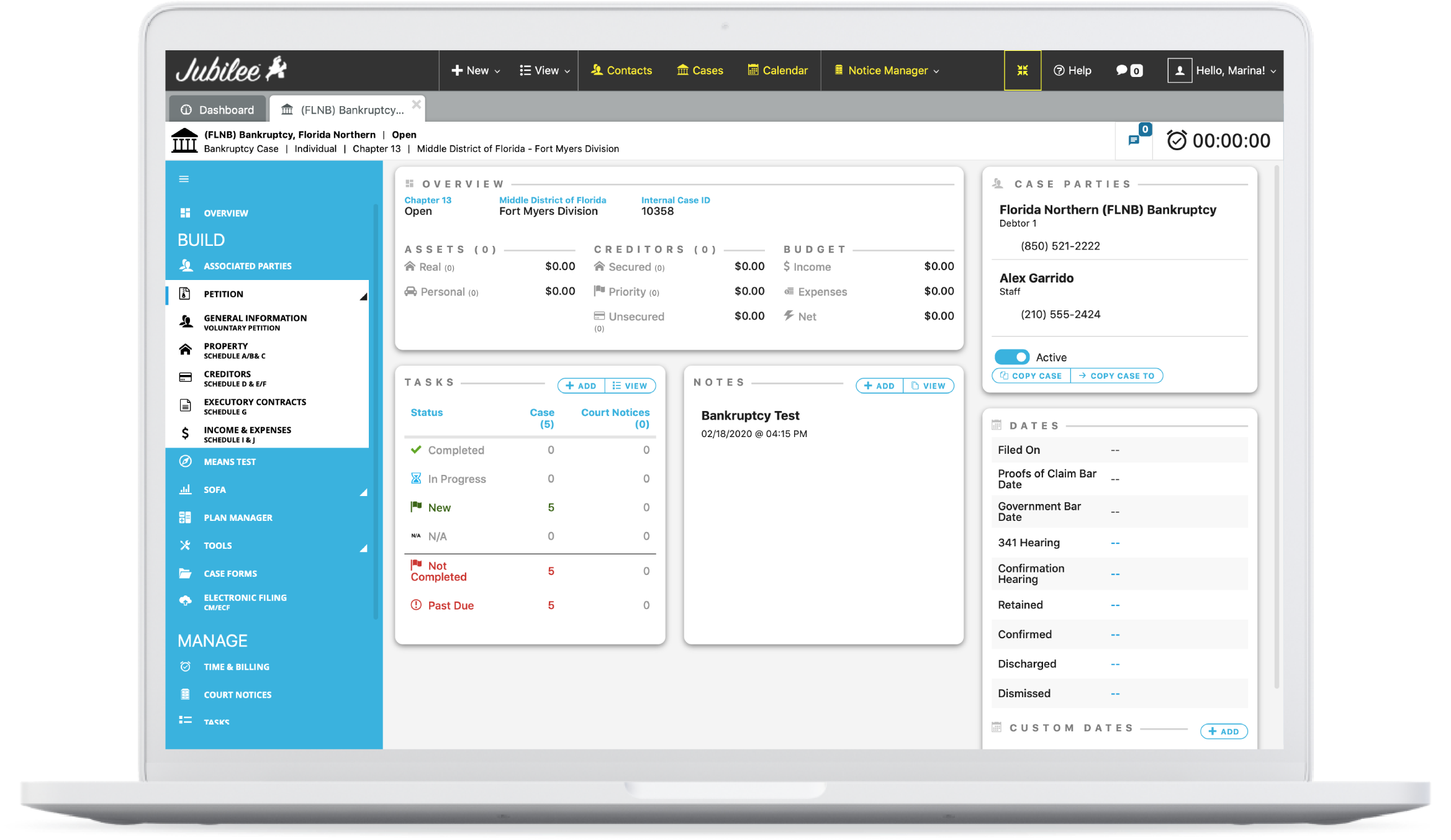Click the Filed On date row
1451x840 pixels.
point(1119,449)
